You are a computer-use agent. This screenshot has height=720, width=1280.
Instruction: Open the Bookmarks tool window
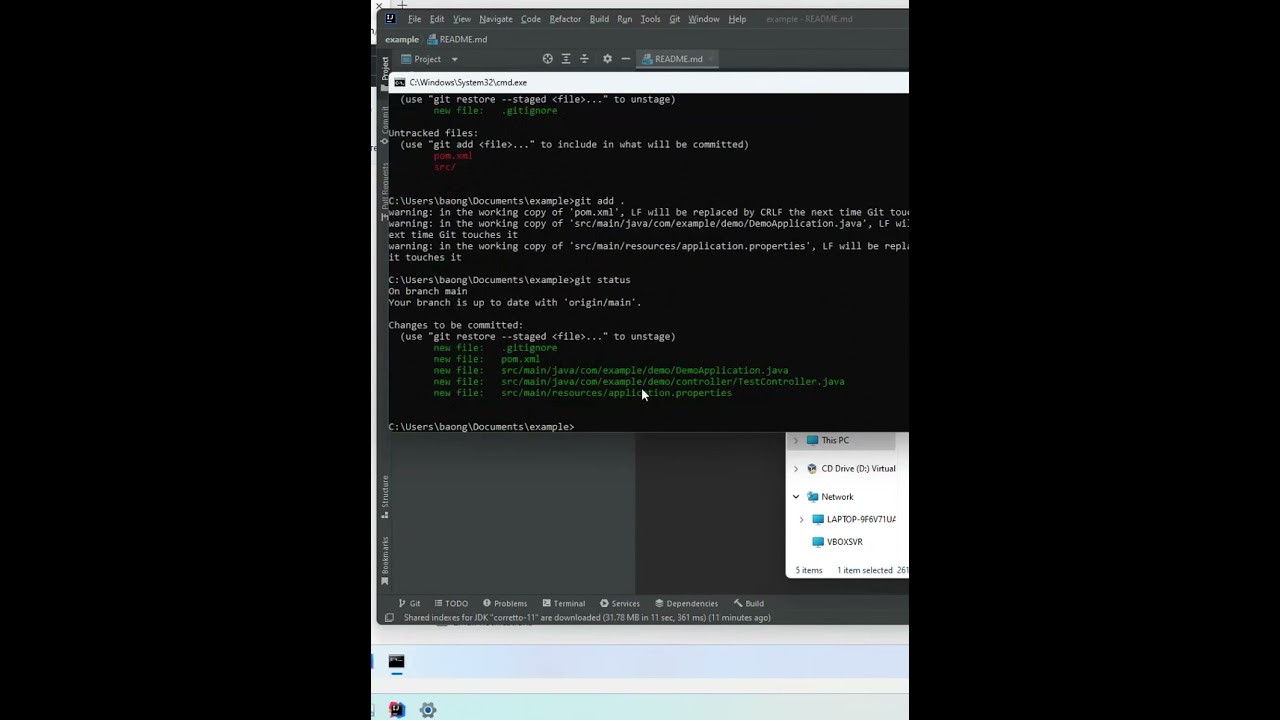(x=384, y=560)
